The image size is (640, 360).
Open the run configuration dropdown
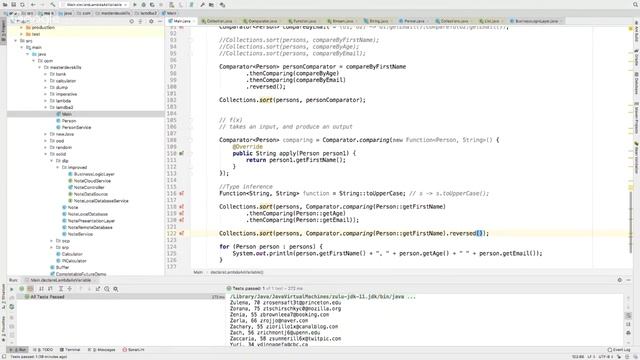[x=95, y=4]
